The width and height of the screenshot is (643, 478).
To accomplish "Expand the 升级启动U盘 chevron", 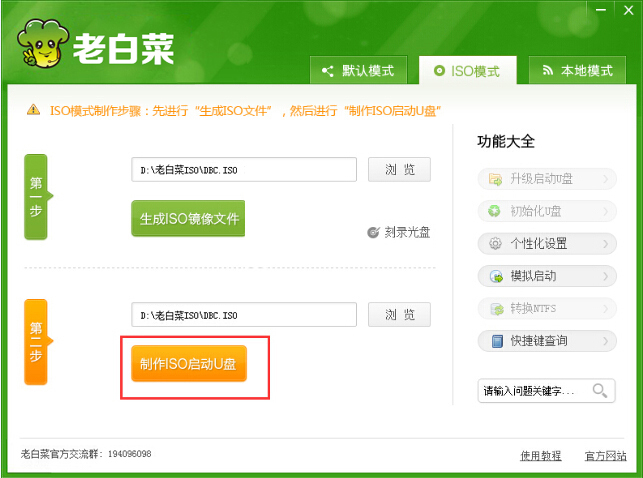I will coord(606,179).
